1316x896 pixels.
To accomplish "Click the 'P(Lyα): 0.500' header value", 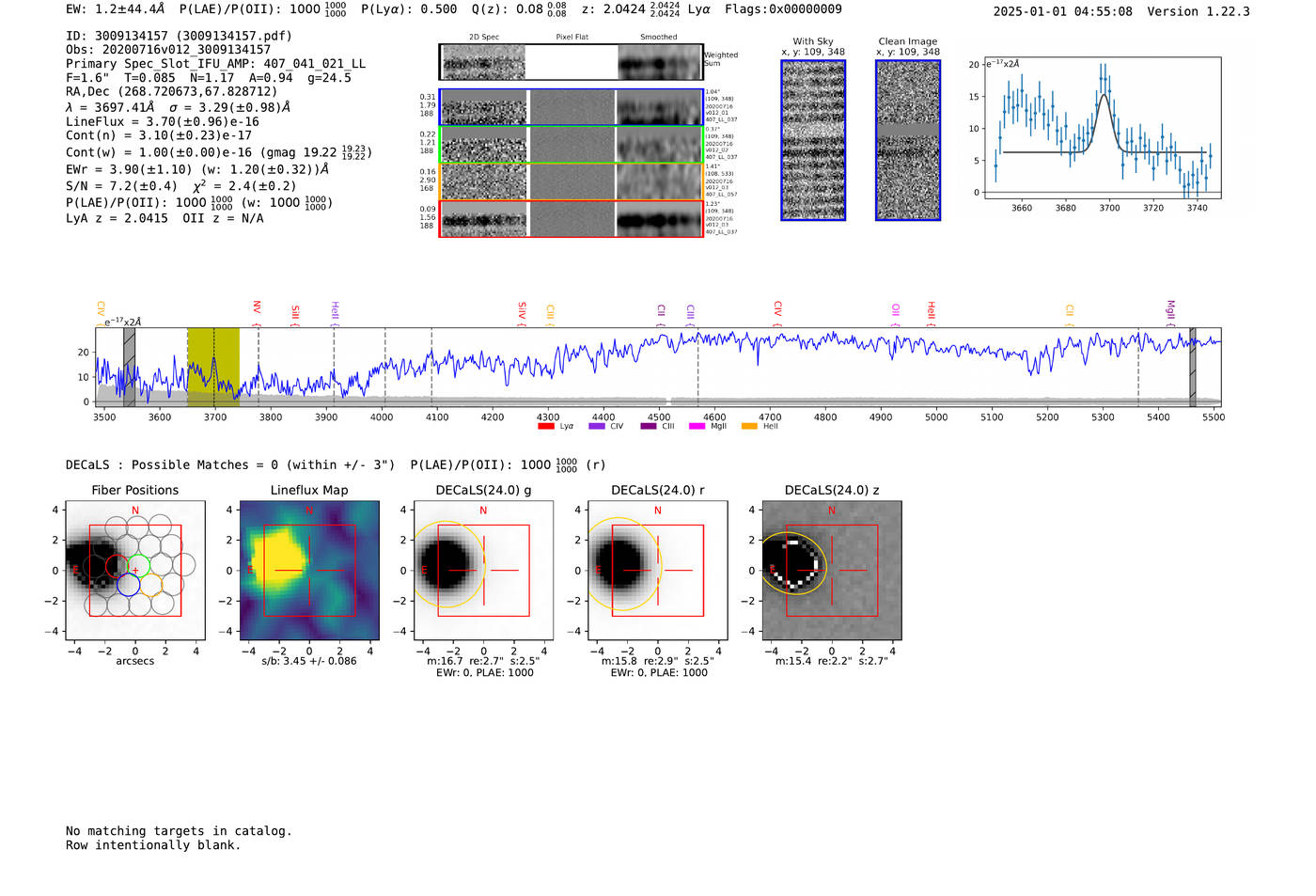I will 409,9.
